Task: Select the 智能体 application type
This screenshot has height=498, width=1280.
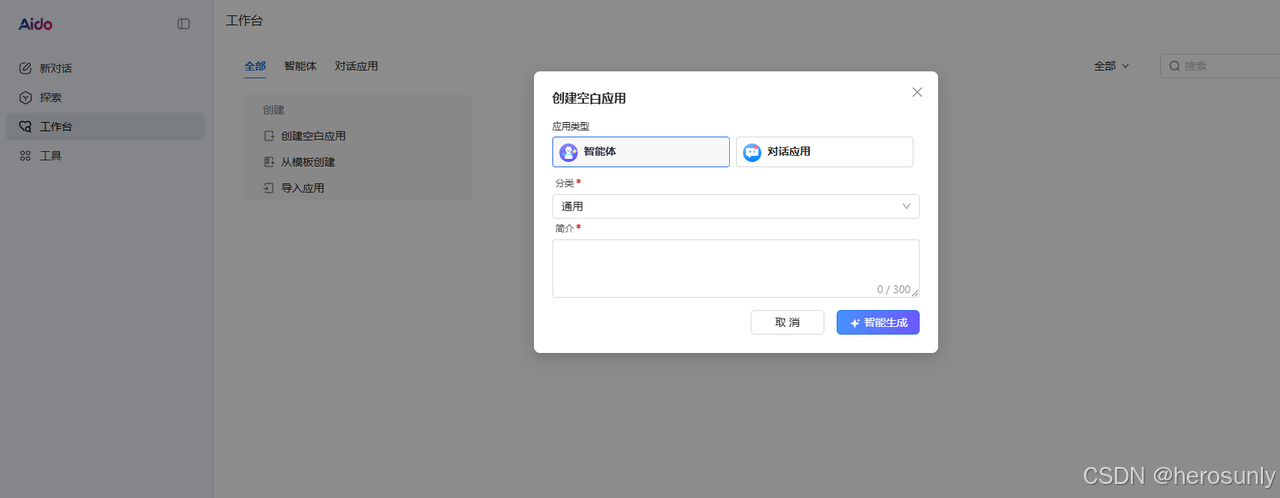Action: (641, 152)
